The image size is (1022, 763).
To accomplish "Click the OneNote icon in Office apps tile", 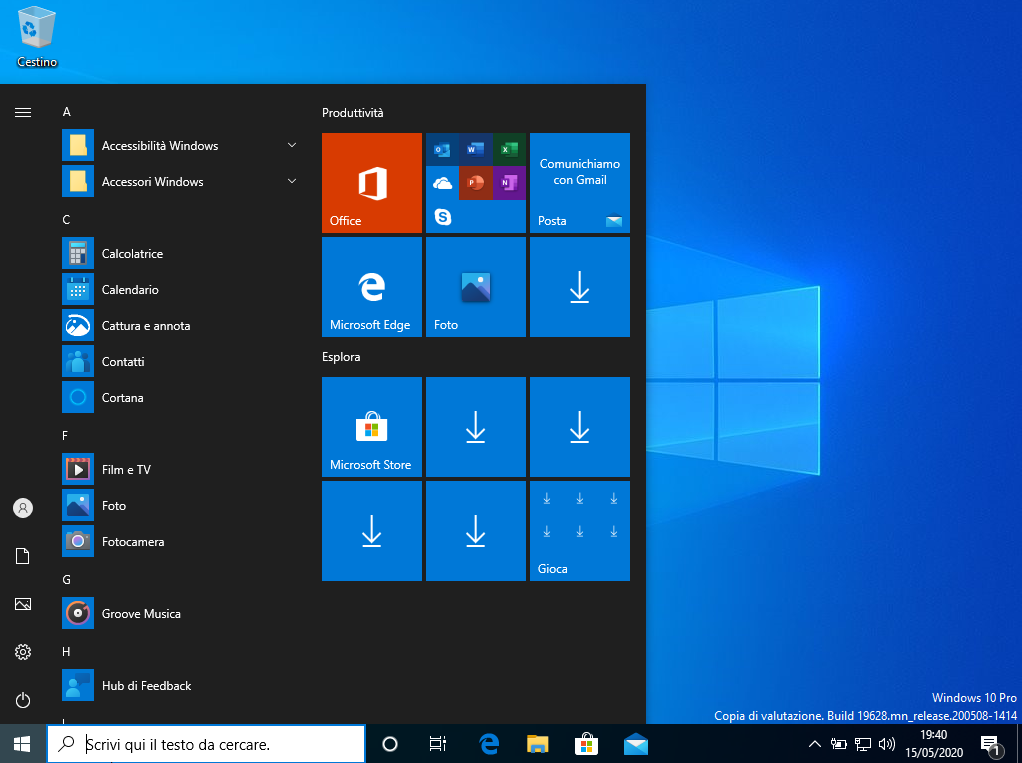I will [509, 183].
